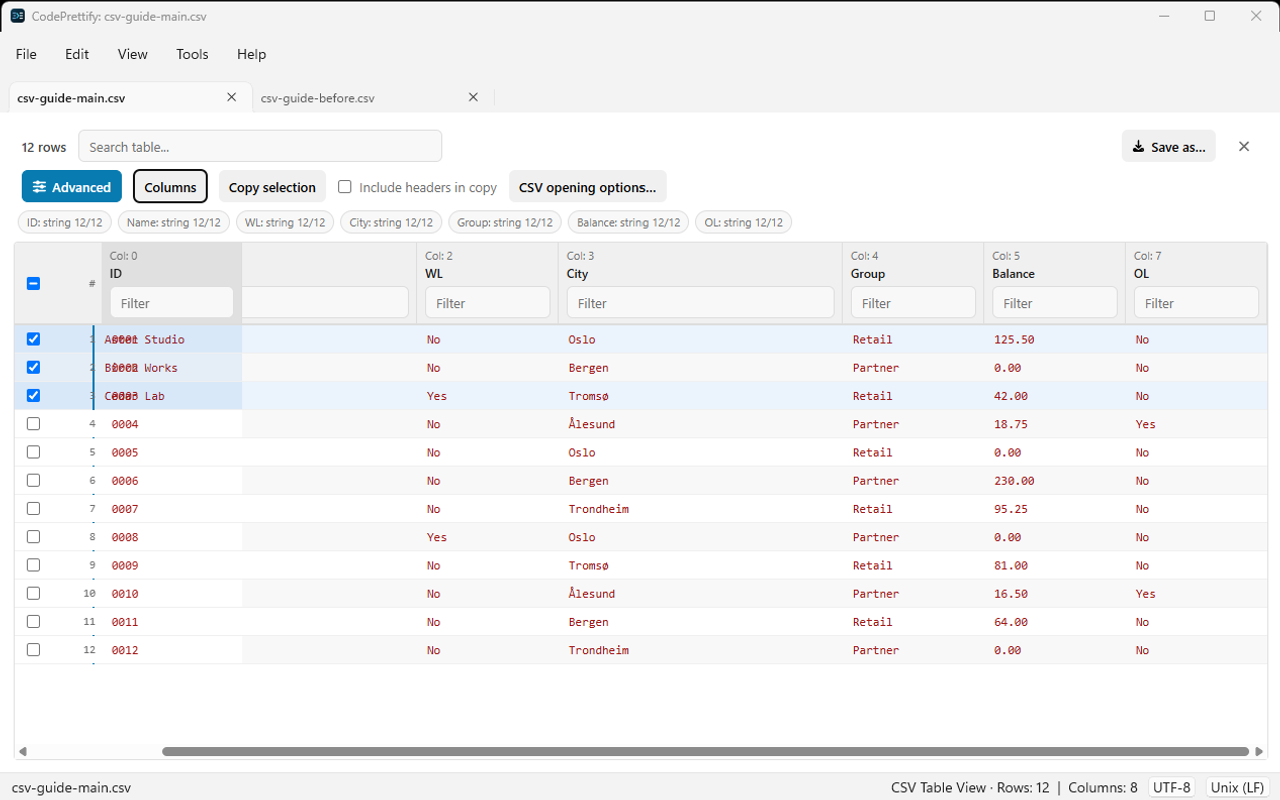The image size is (1280, 800).
Task: Click the Balance column filter field
Action: point(1055,303)
